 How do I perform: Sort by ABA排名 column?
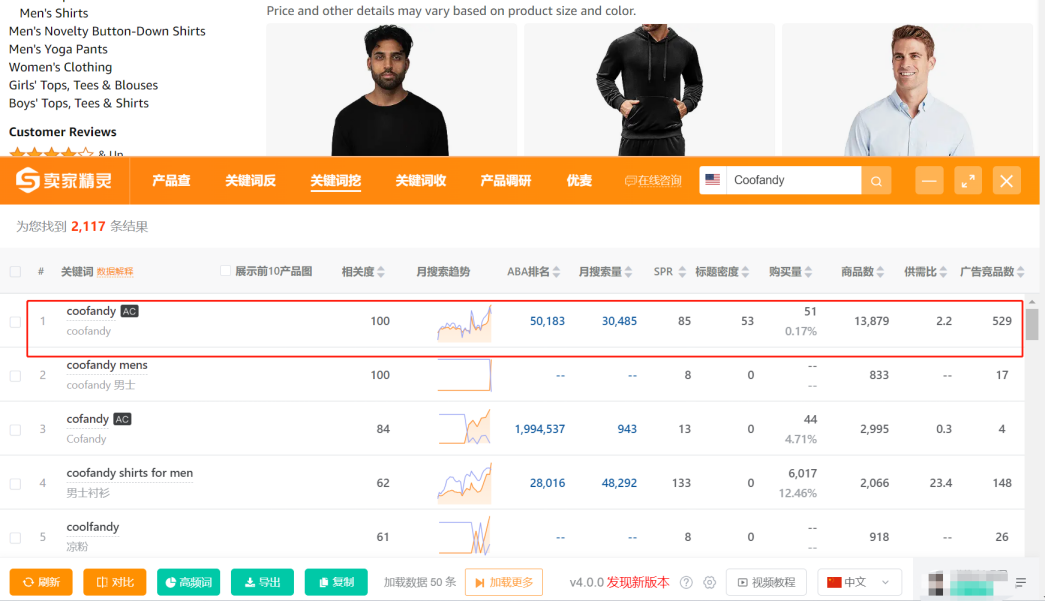click(556, 272)
